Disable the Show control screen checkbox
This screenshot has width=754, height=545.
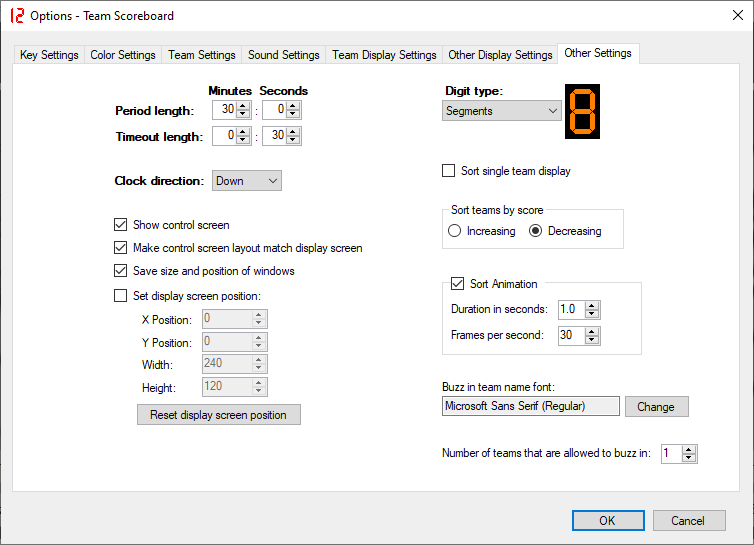[x=122, y=225]
